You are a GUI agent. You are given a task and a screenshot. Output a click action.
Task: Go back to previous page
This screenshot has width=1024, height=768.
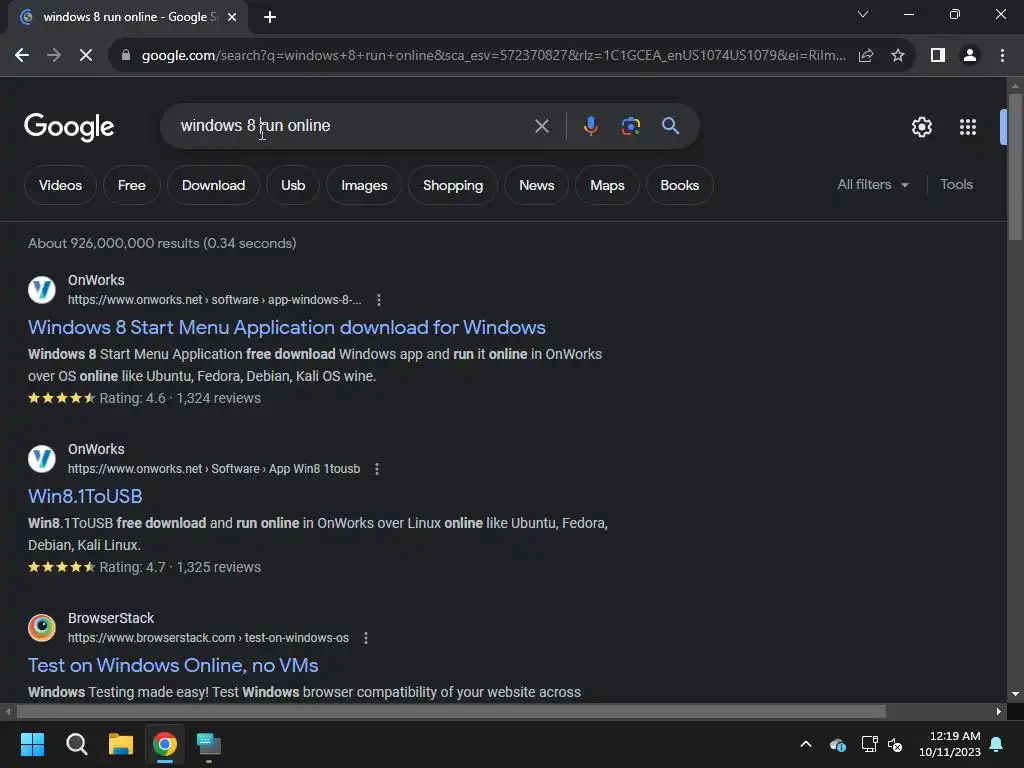22,56
